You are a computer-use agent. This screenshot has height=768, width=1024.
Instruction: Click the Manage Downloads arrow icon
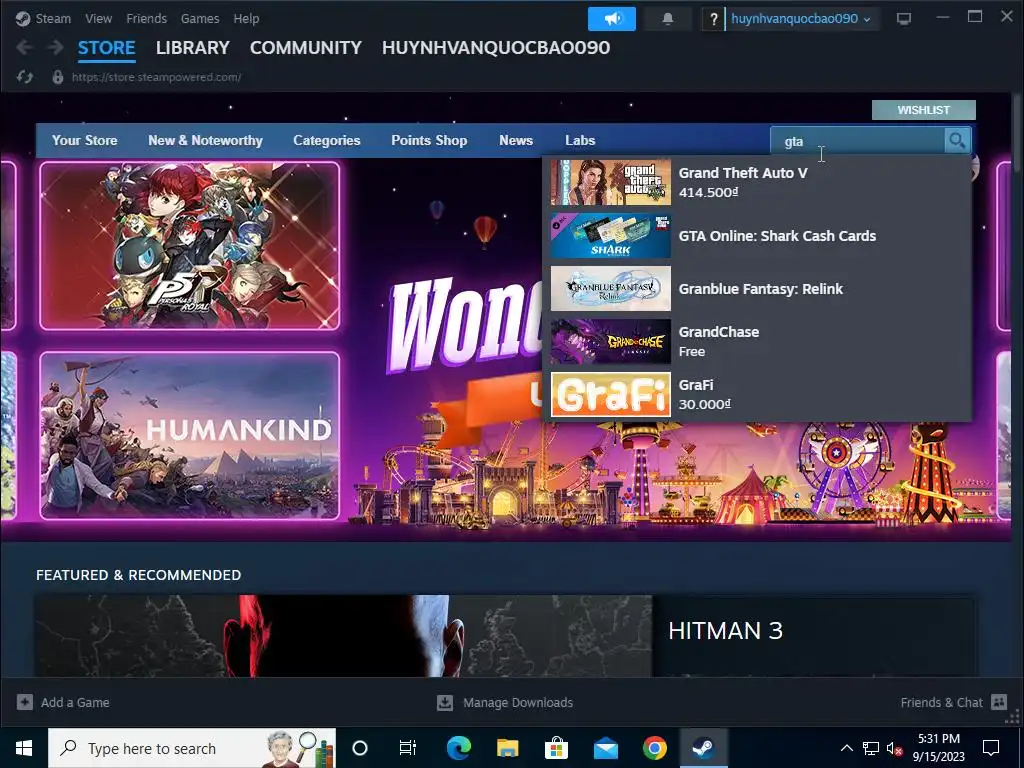(445, 702)
